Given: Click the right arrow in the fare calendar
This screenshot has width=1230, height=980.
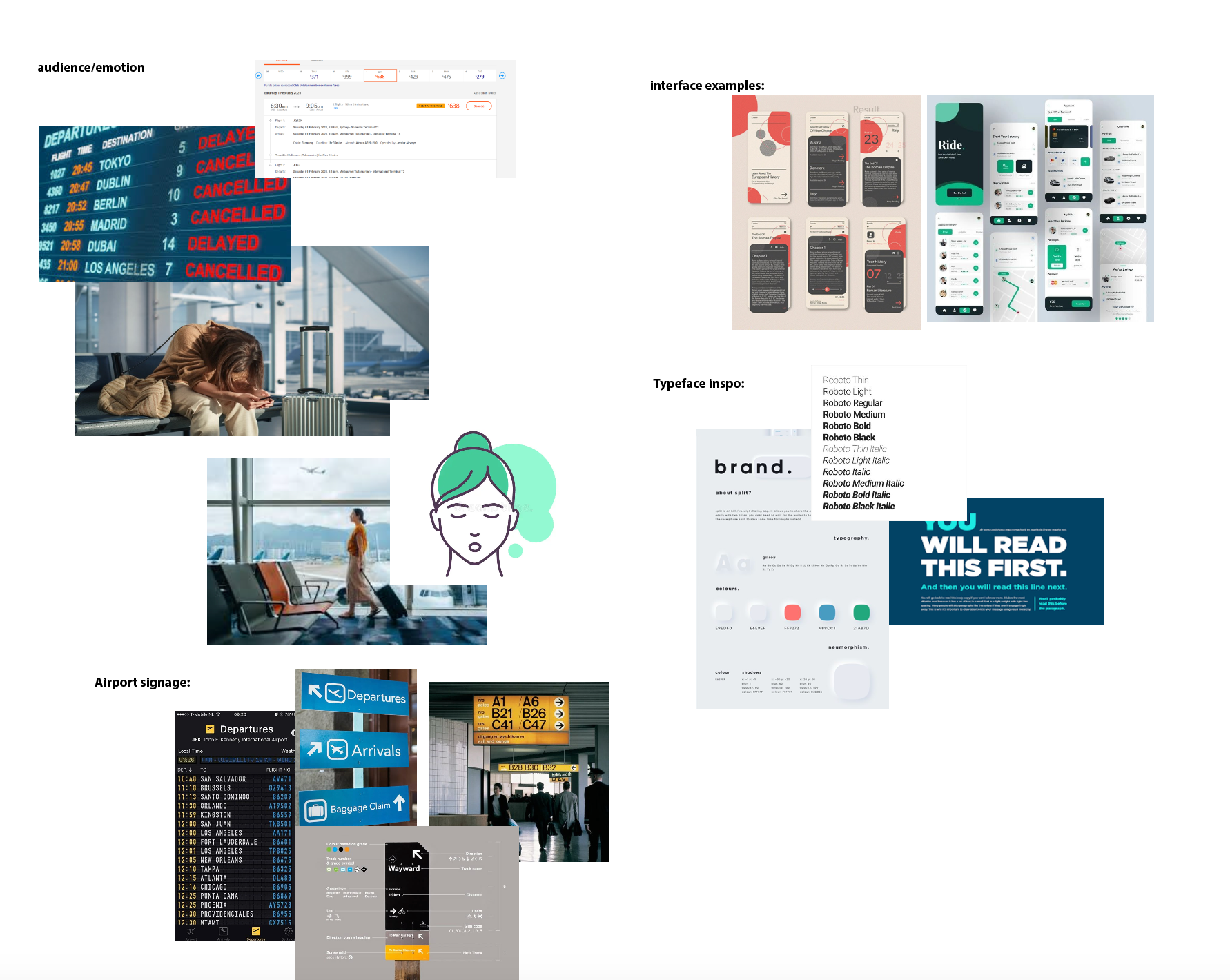Looking at the screenshot, I should coord(502,76).
